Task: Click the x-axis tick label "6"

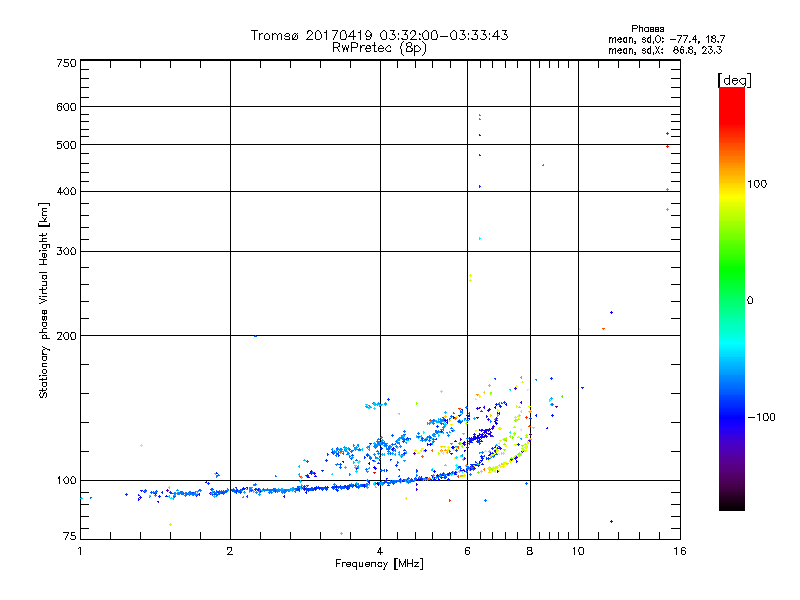Action: (x=467, y=551)
